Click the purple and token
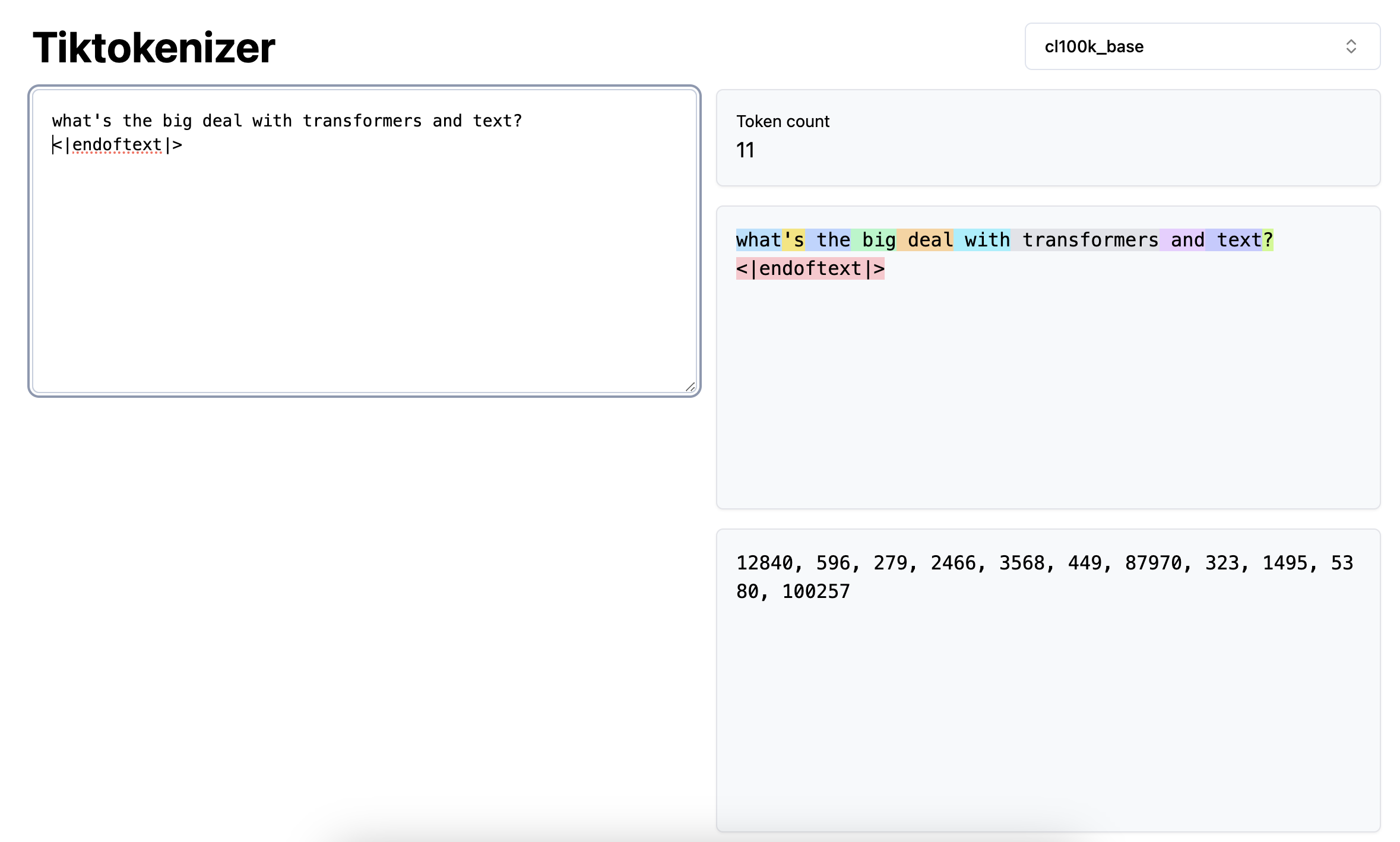Viewport: 1400px width, 842px height. pos(1182,240)
